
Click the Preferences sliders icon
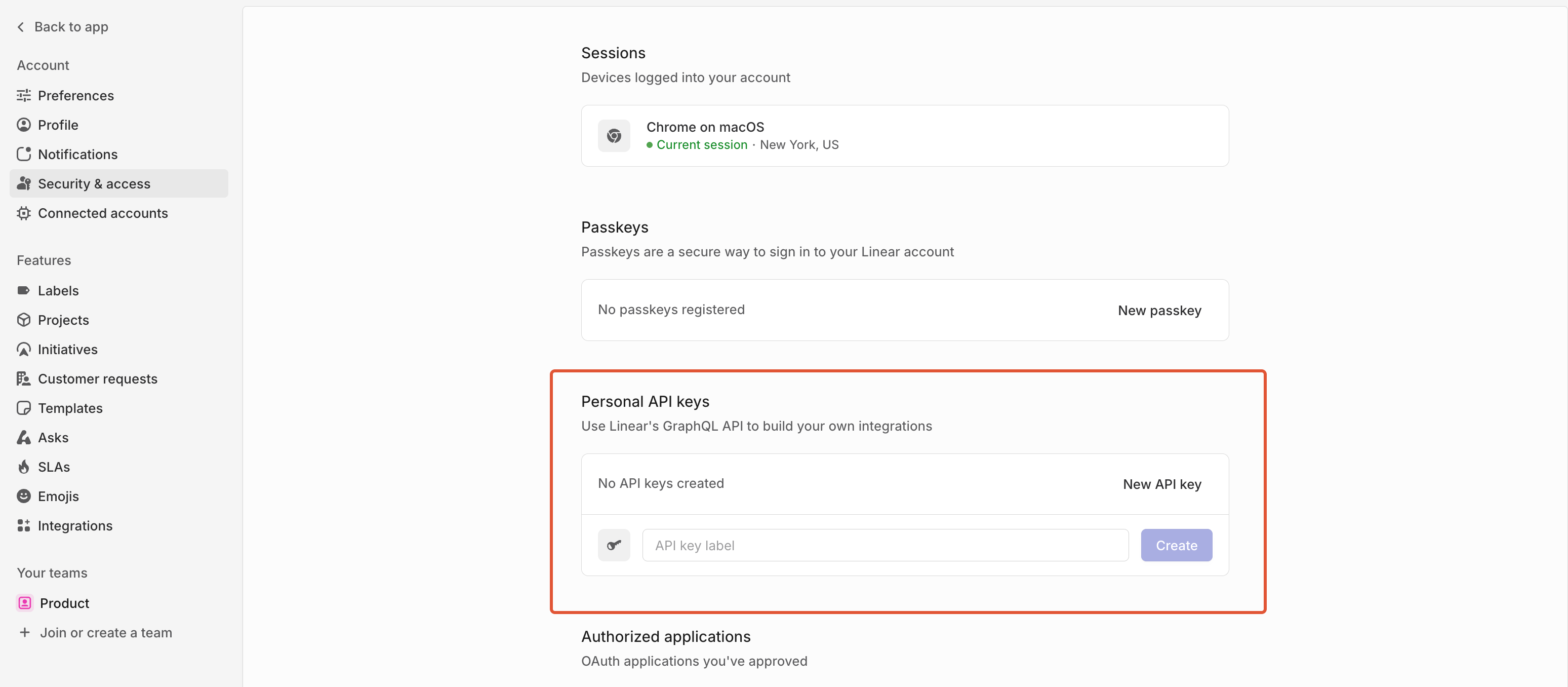pos(24,96)
